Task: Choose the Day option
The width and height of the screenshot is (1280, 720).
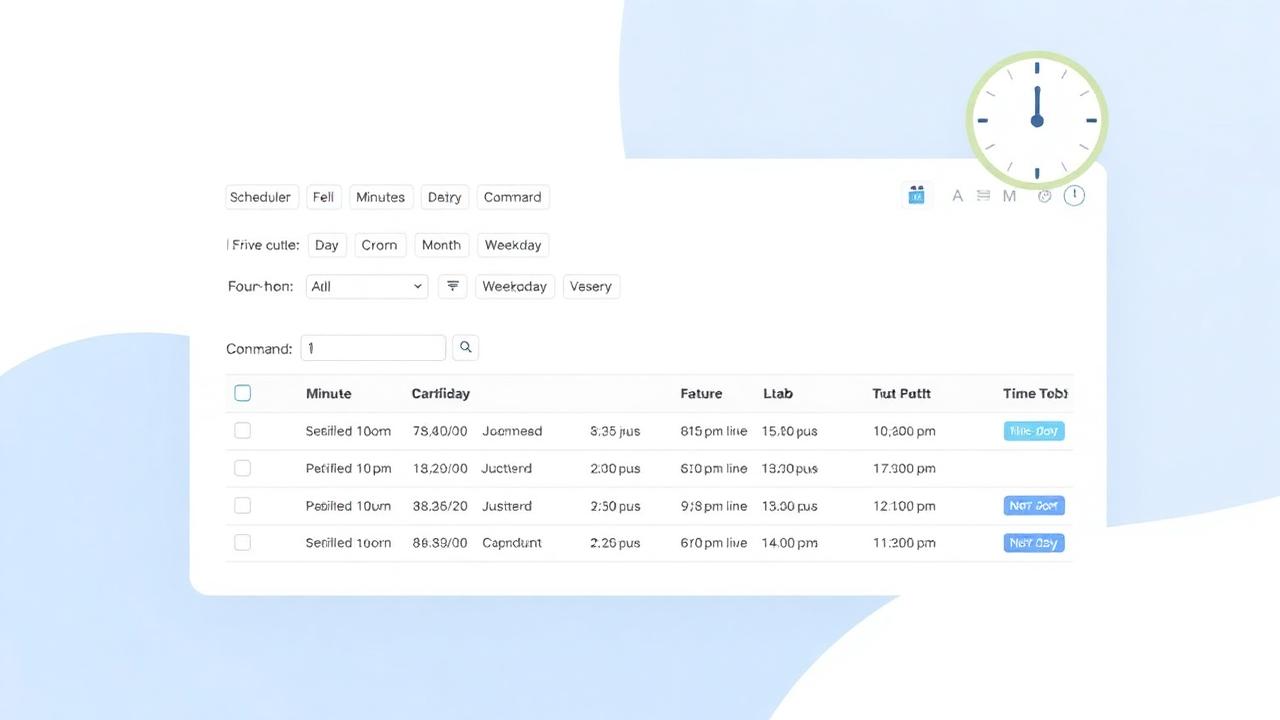Action: tap(327, 245)
